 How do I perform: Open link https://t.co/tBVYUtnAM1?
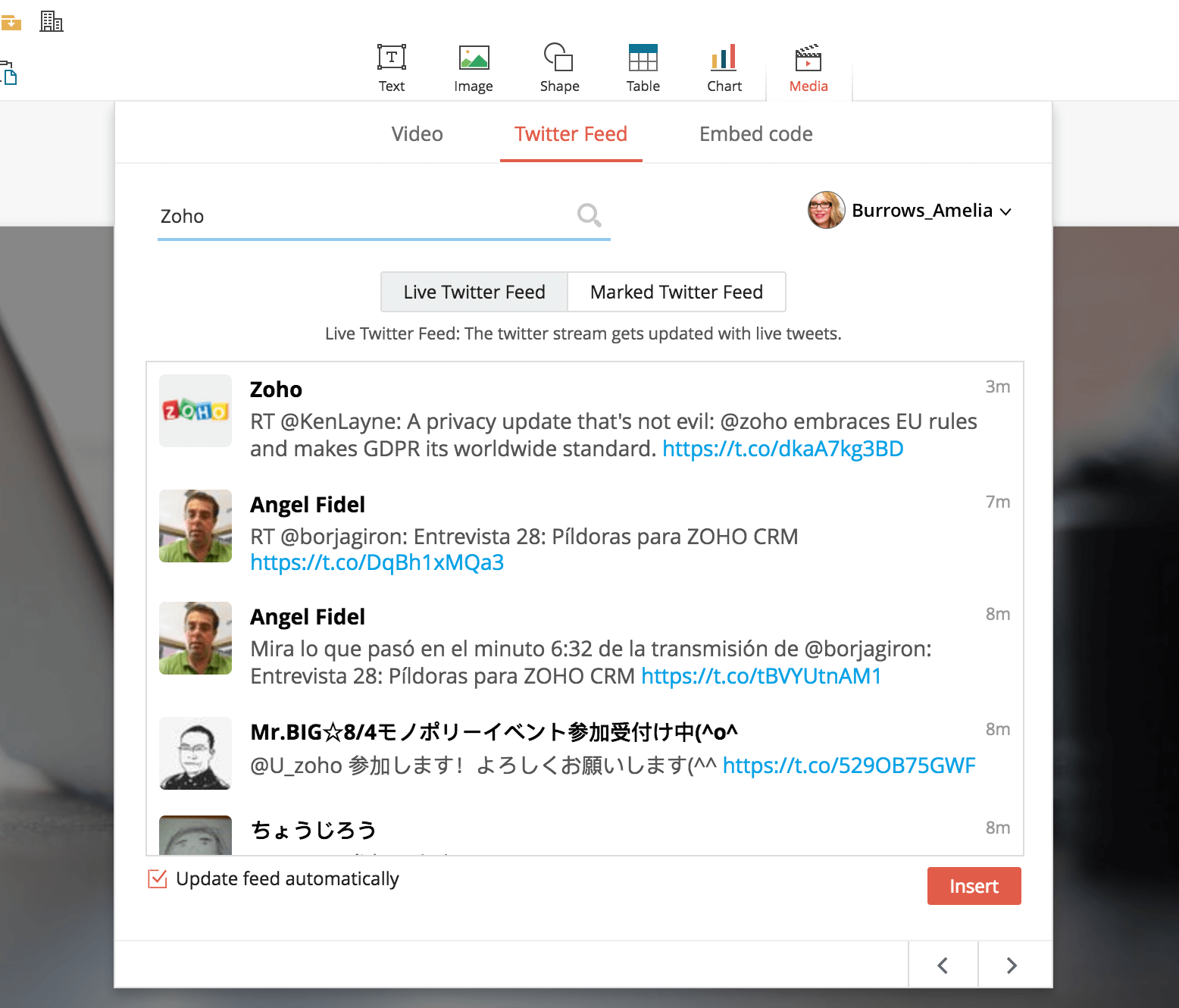click(762, 676)
